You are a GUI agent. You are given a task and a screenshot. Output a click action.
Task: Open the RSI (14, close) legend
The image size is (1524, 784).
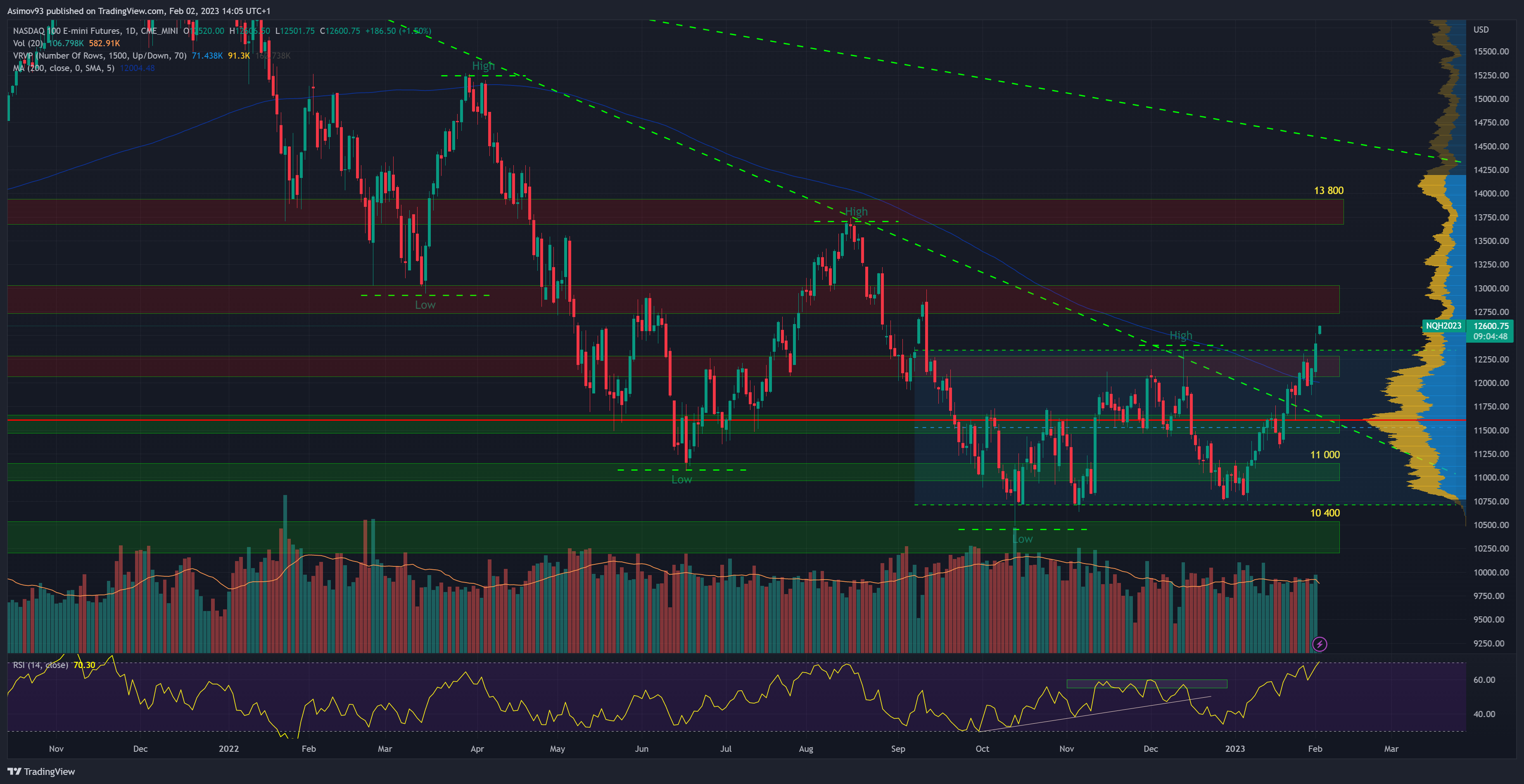(40, 665)
